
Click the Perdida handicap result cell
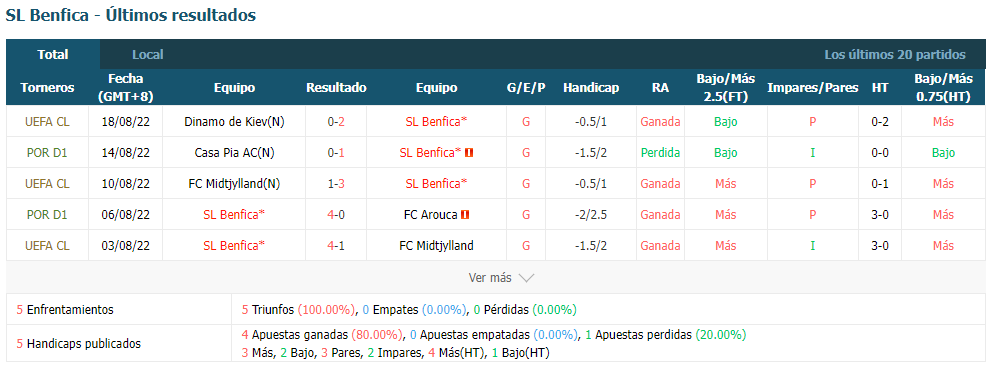pos(660,153)
